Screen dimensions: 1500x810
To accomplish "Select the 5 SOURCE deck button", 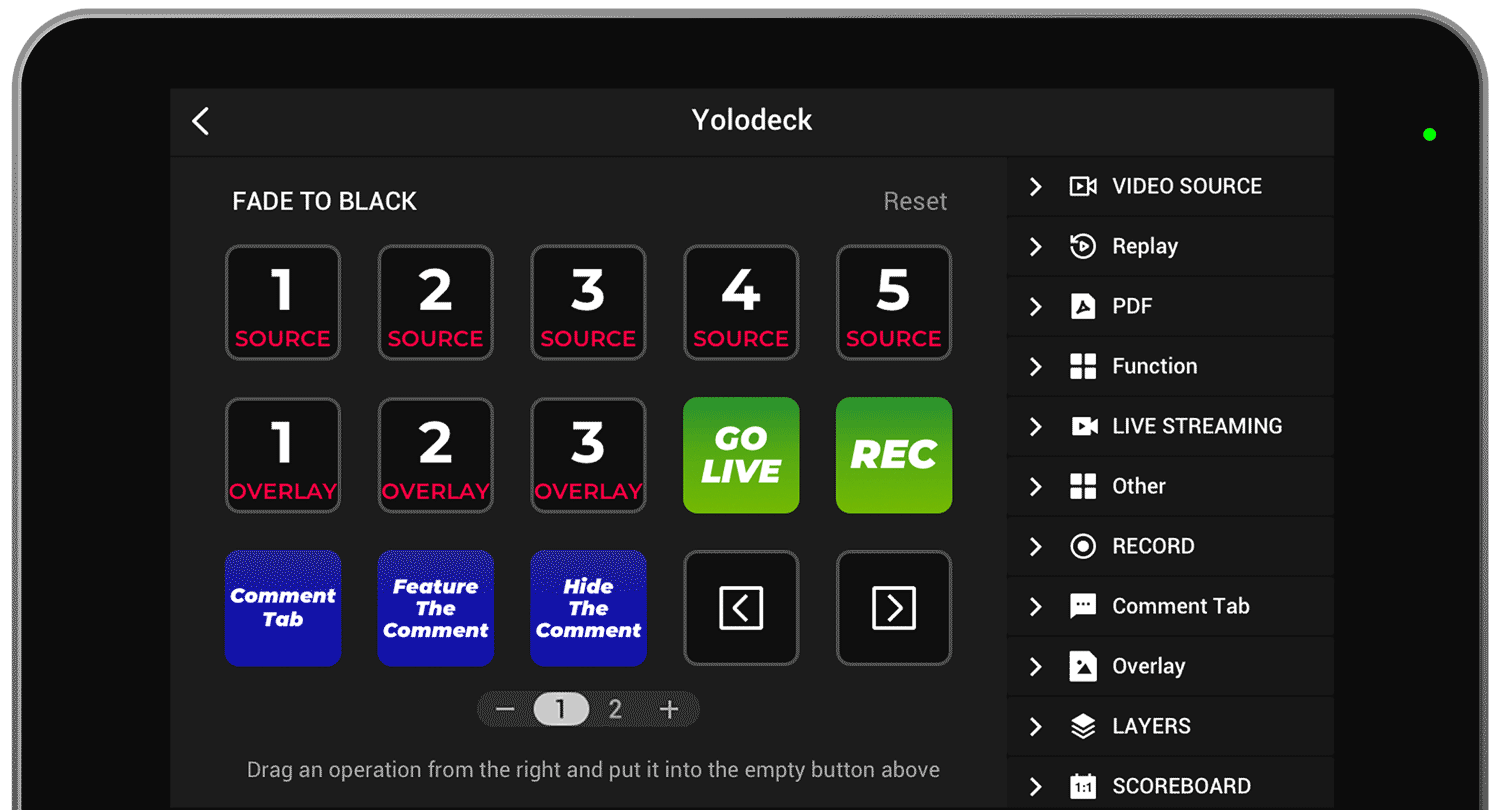I will pyautogui.click(x=894, y=303).
